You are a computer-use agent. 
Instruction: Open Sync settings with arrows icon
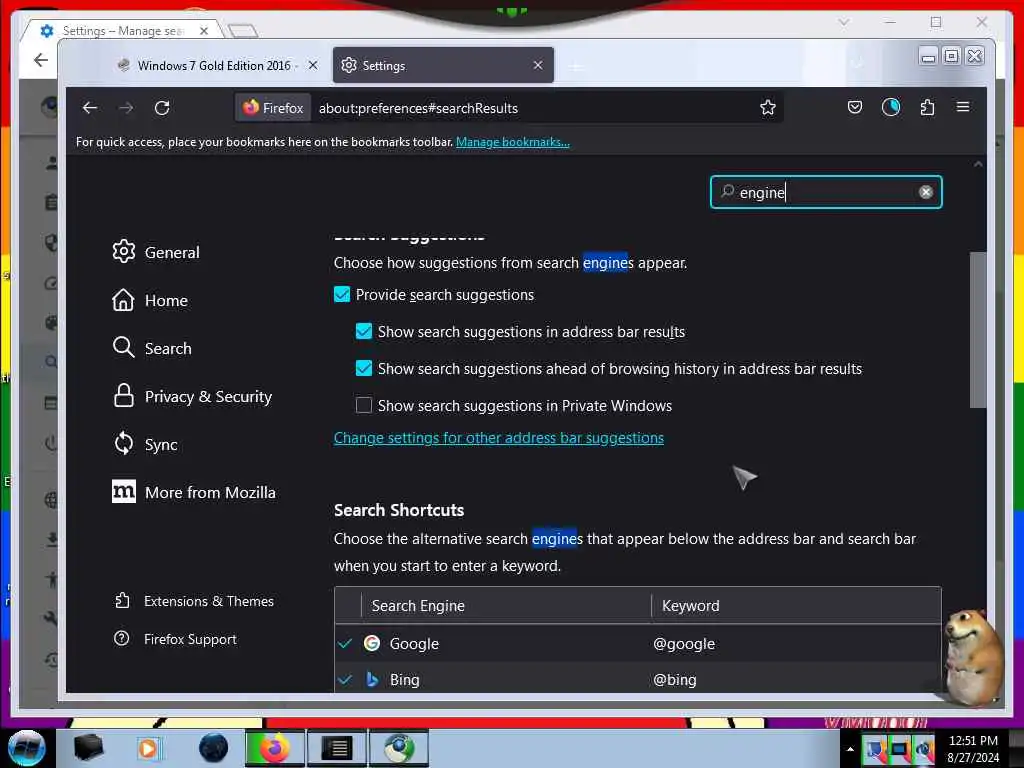point(123,443)
